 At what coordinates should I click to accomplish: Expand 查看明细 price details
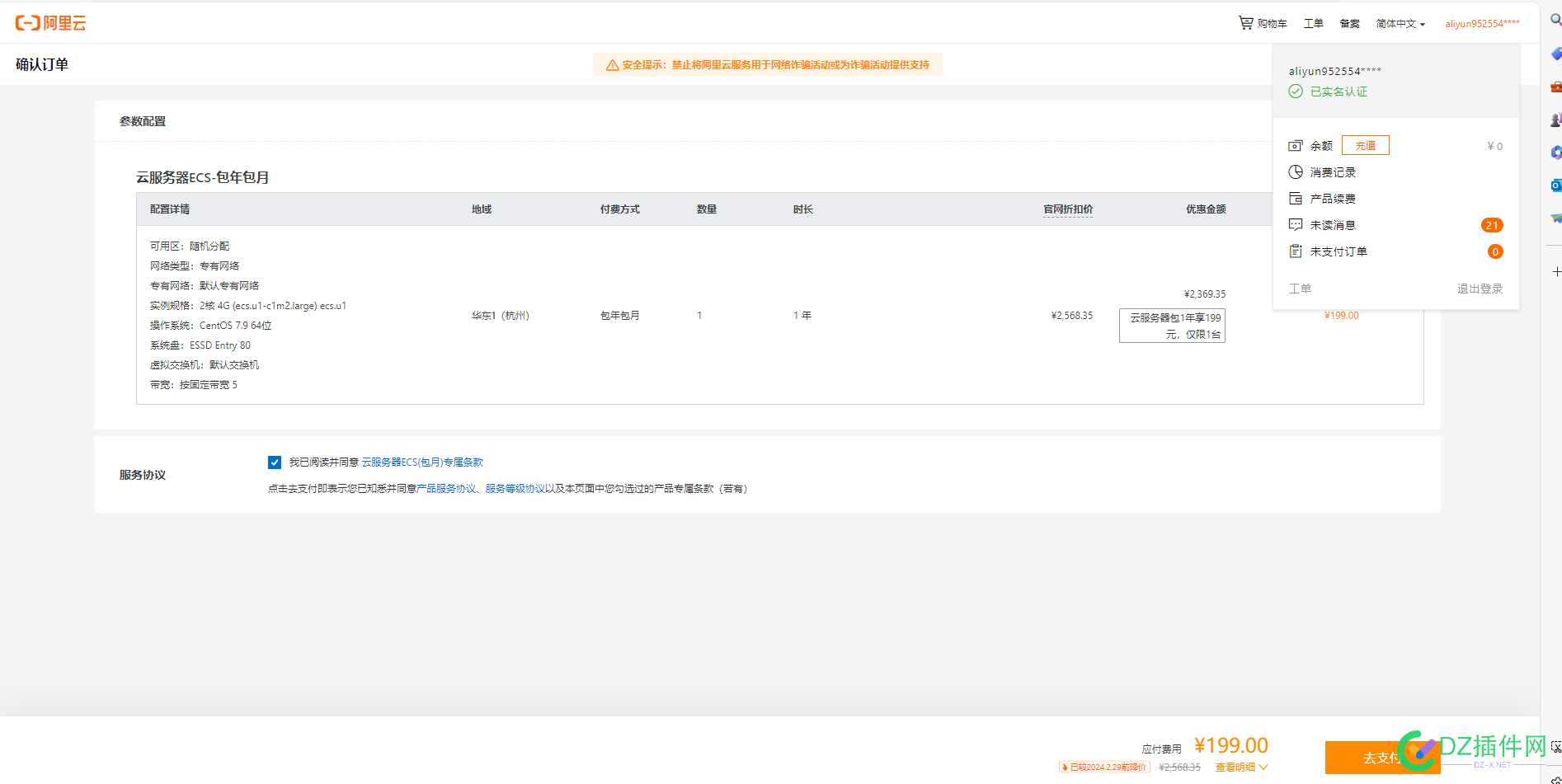pos(1241,768)
